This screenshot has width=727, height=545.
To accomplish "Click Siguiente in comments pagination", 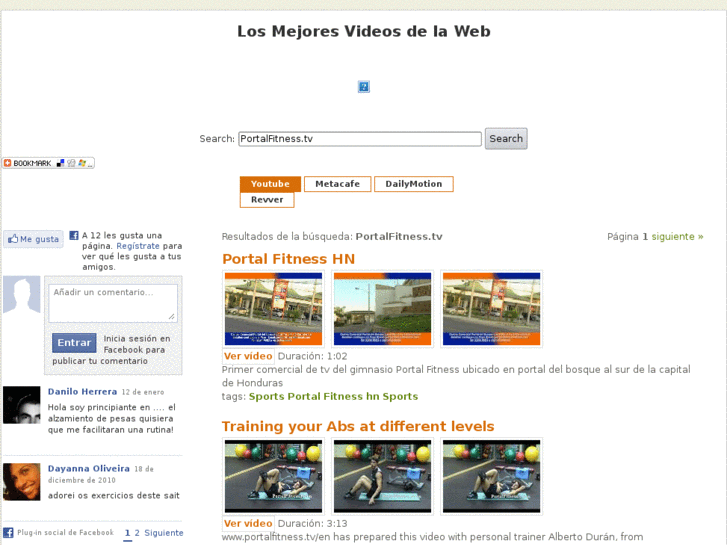I will 164,533.
